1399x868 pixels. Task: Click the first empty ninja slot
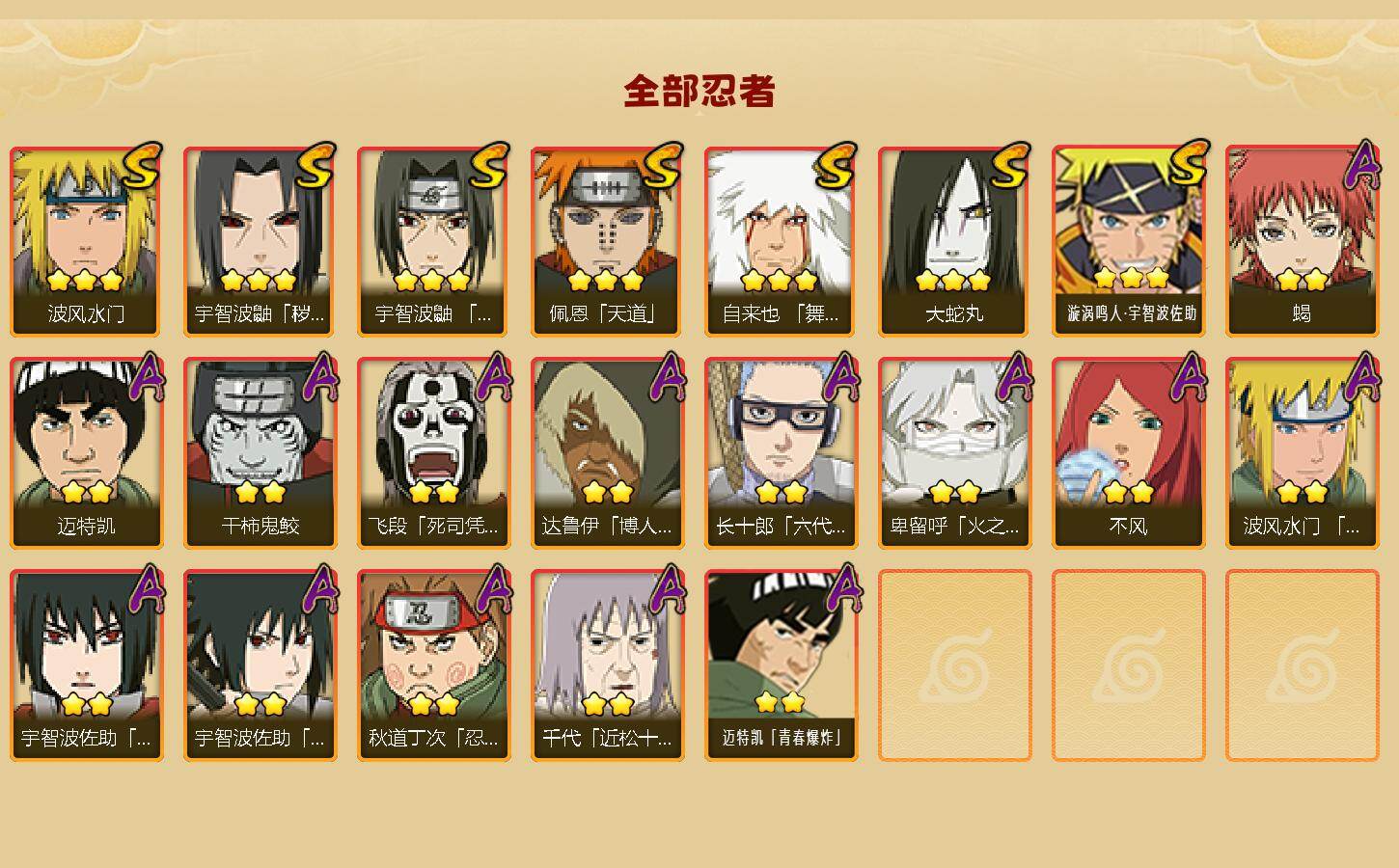click(955, 665)
